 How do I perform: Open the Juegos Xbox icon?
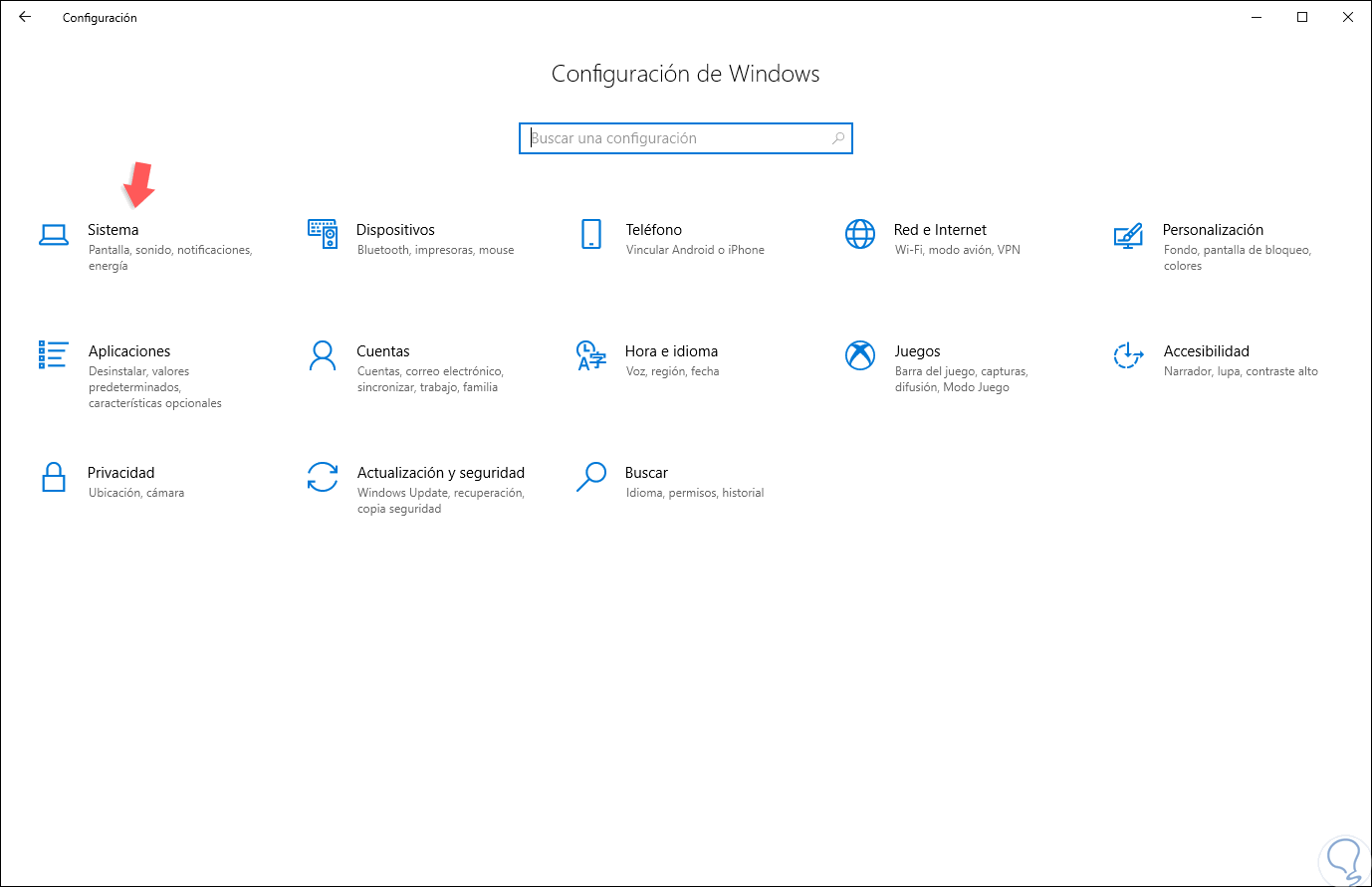tap(860, 355)
